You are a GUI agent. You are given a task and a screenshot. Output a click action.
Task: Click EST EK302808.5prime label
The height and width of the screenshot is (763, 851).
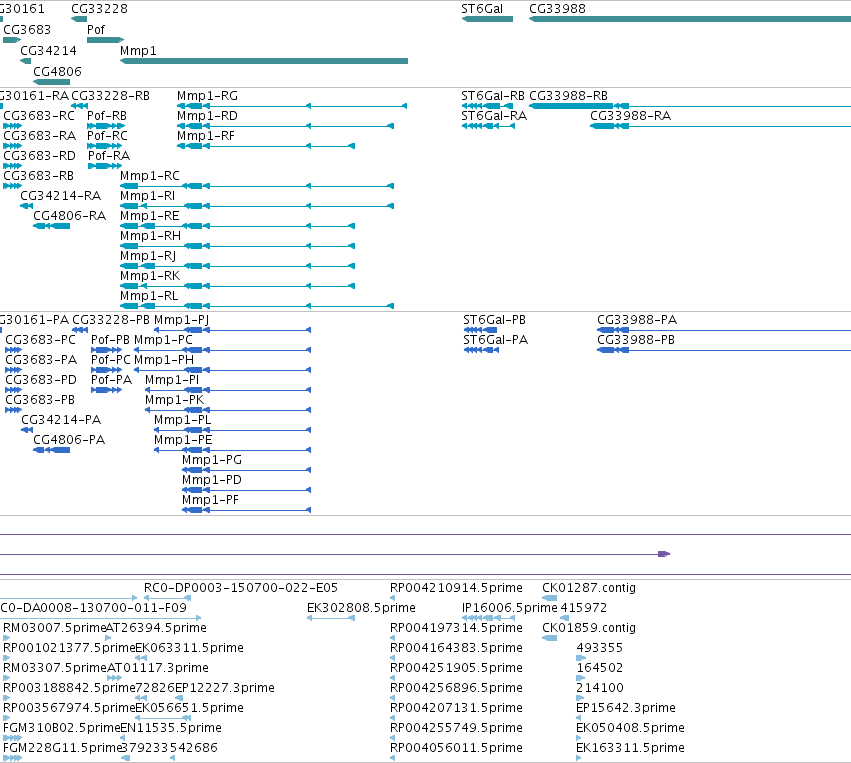point(361,608)
